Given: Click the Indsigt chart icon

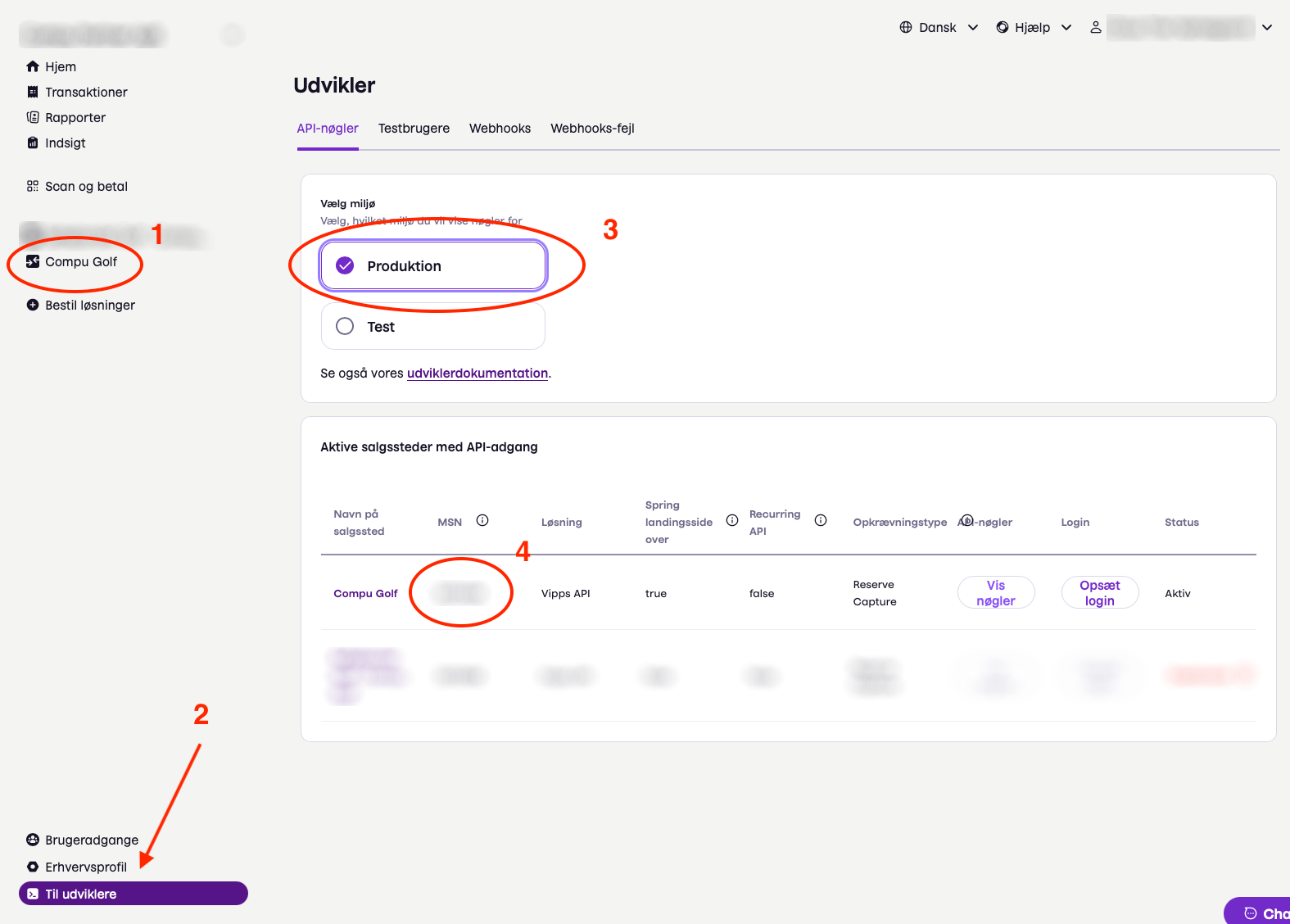Looking at the screenshot, I should 33,143.
